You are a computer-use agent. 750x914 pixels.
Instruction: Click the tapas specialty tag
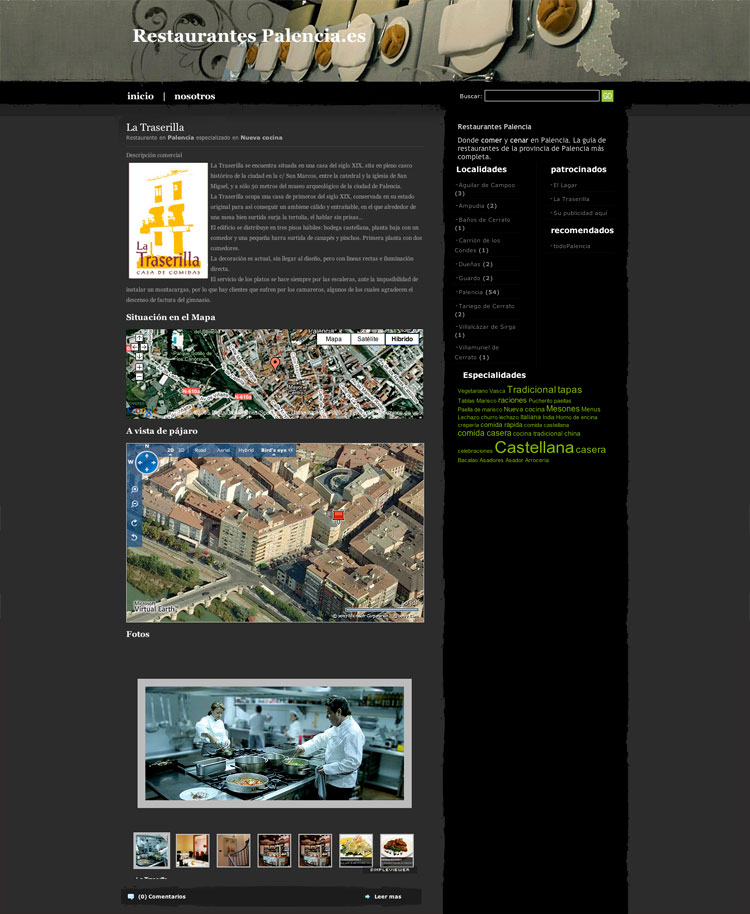click(569, 389)
